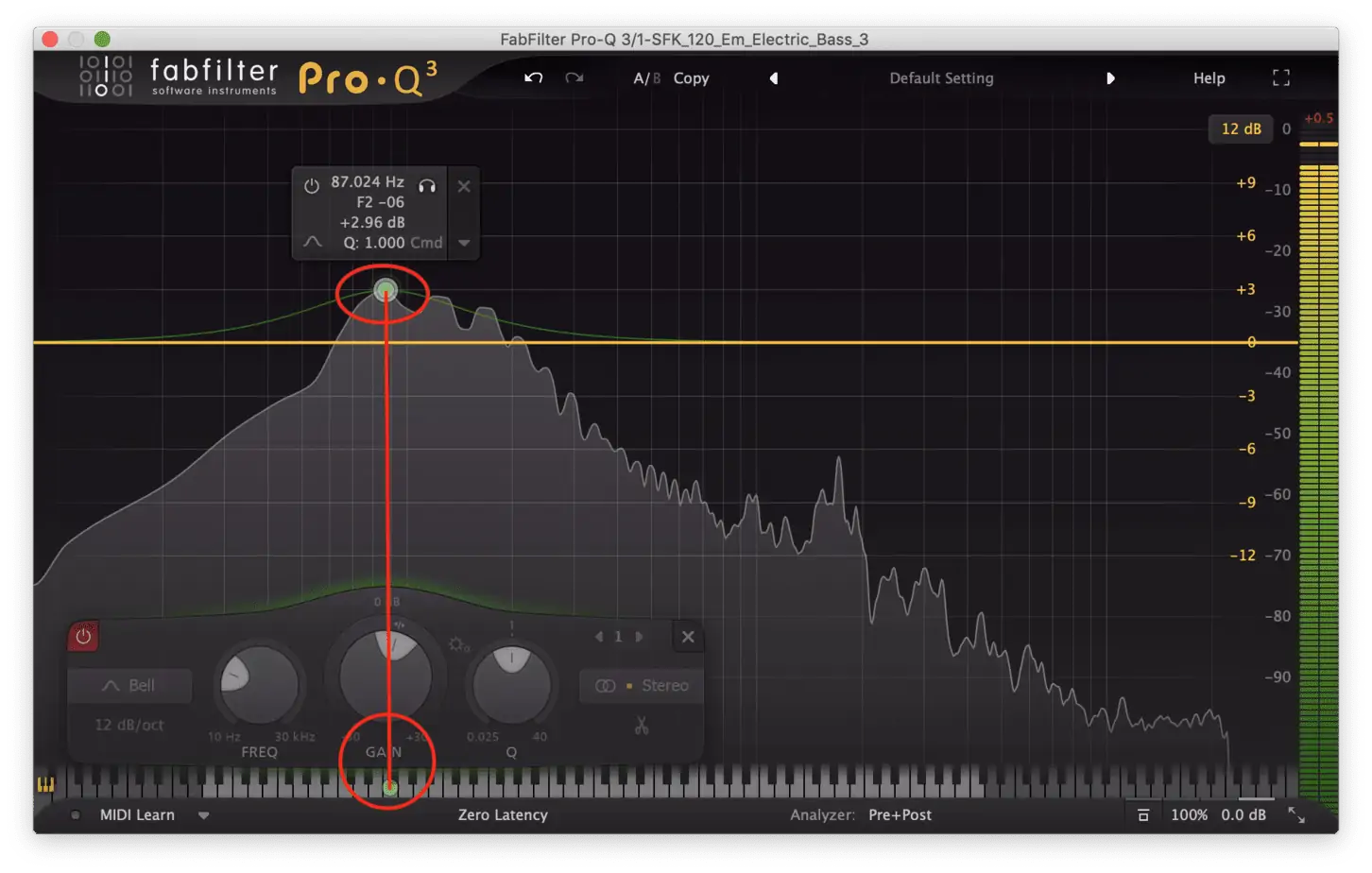Open the 12 dB display range selector
The image size is (1372, 873).
tap(1241, 128)
